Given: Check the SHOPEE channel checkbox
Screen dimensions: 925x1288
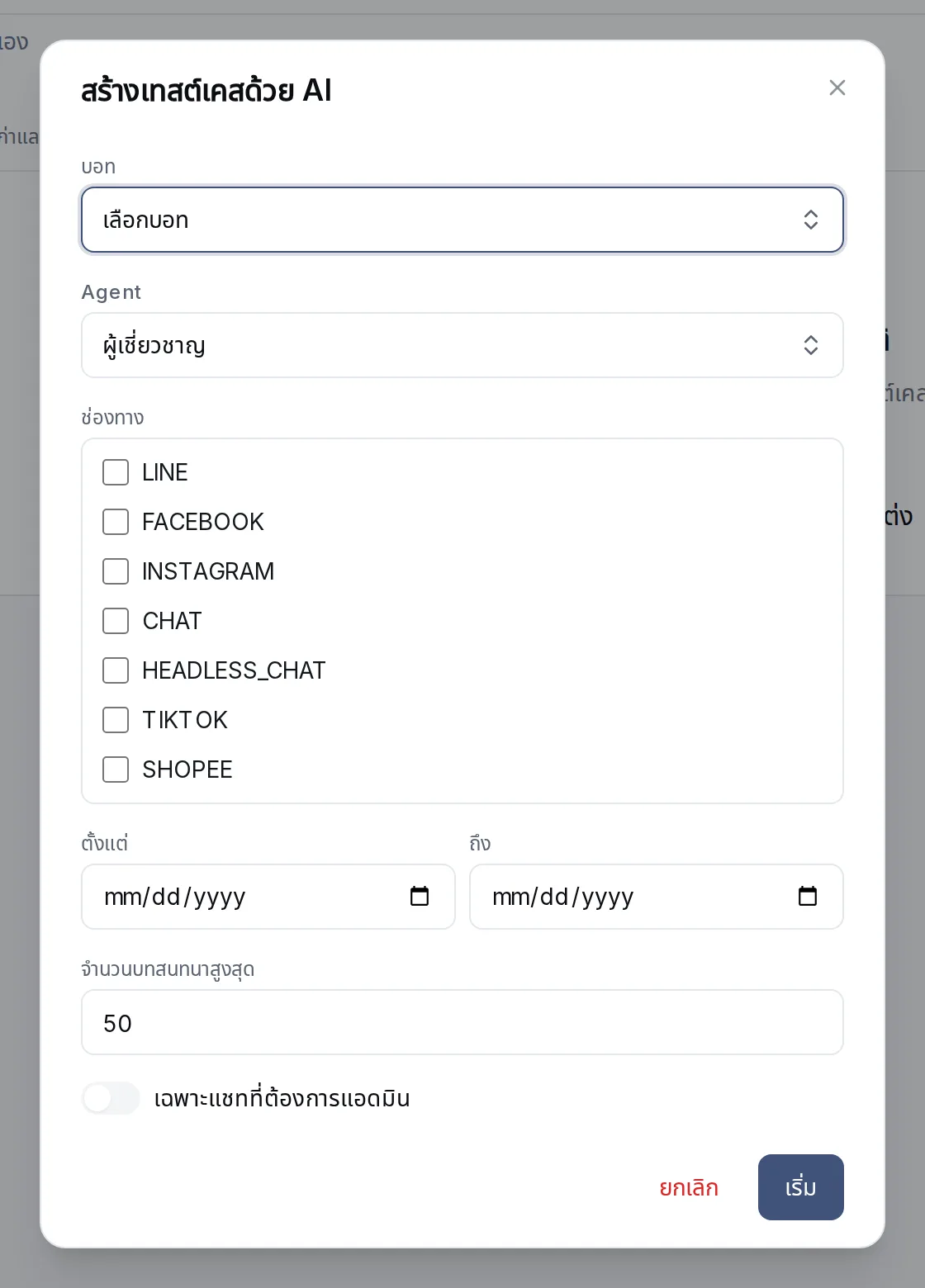Looking at the screenshot, I should point(116,769).
